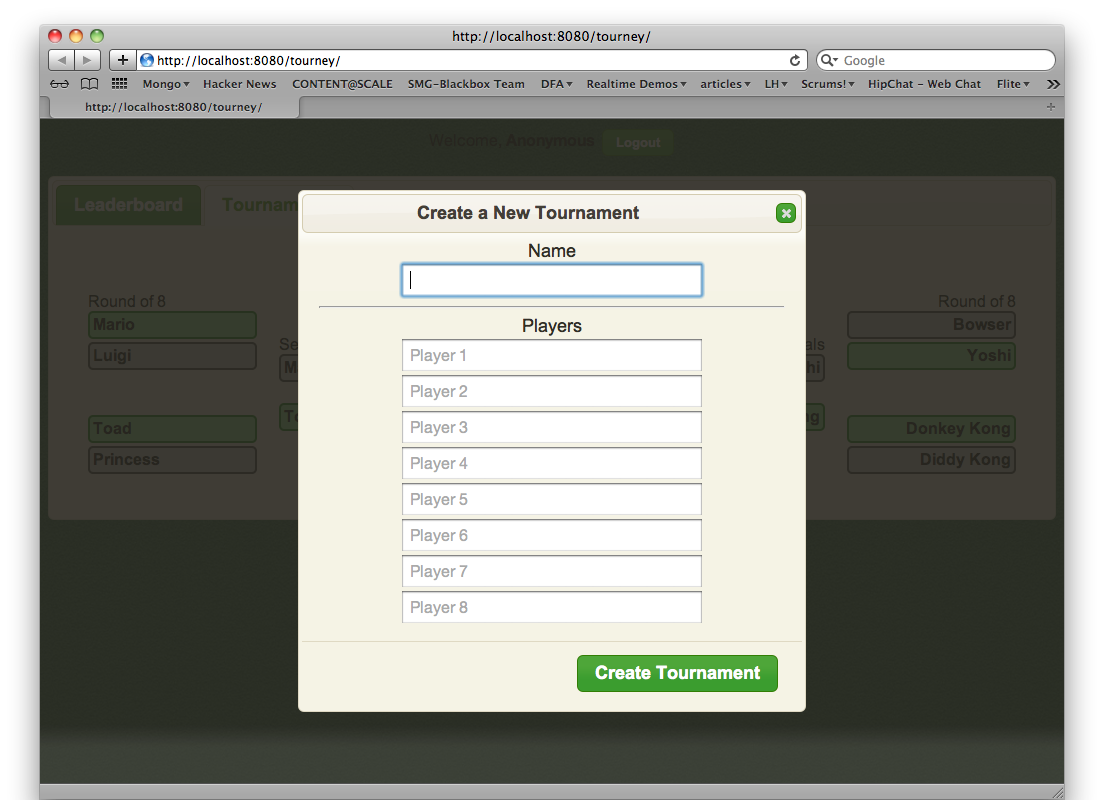Open the articles bookmarks dropdown
This screenshot has height=800, width=1104.
[725, 84]
